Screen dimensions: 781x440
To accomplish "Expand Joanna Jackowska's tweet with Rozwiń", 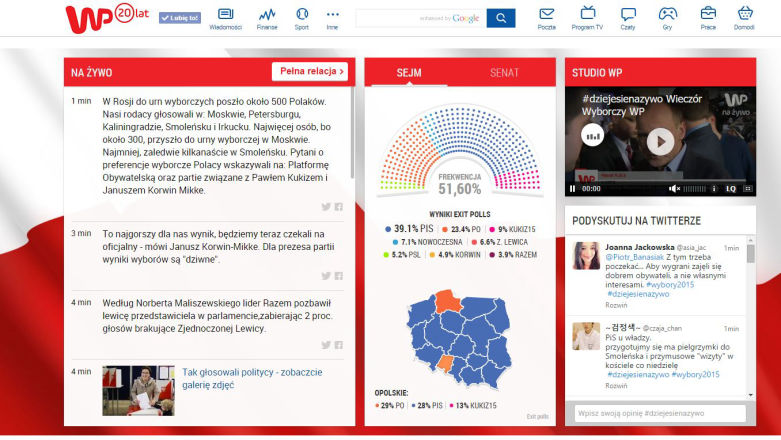I will click(x=616, y=305).
